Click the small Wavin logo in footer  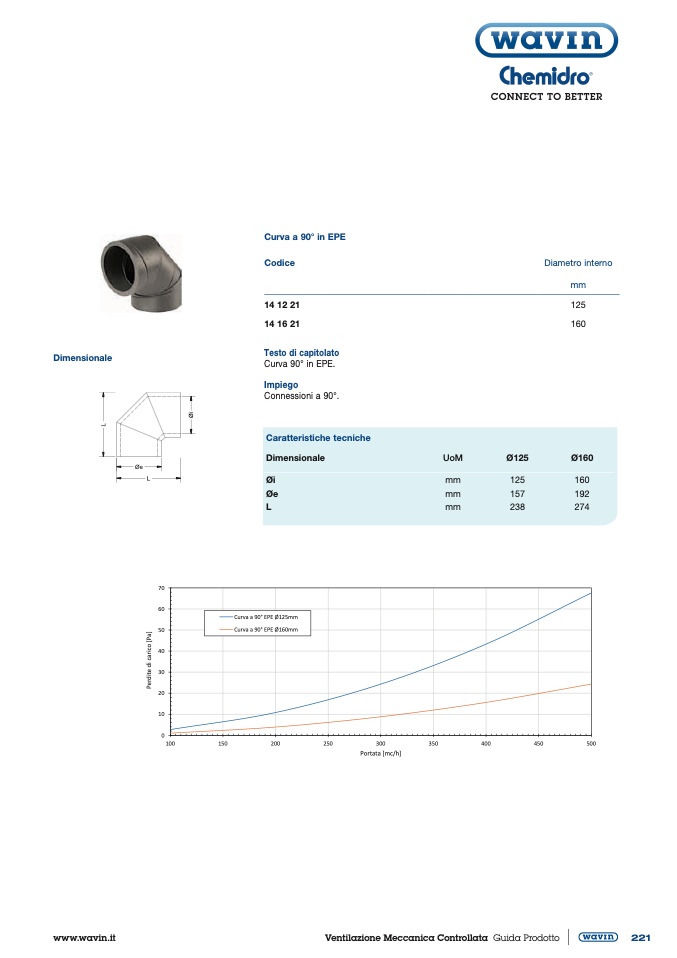[597, 937]
